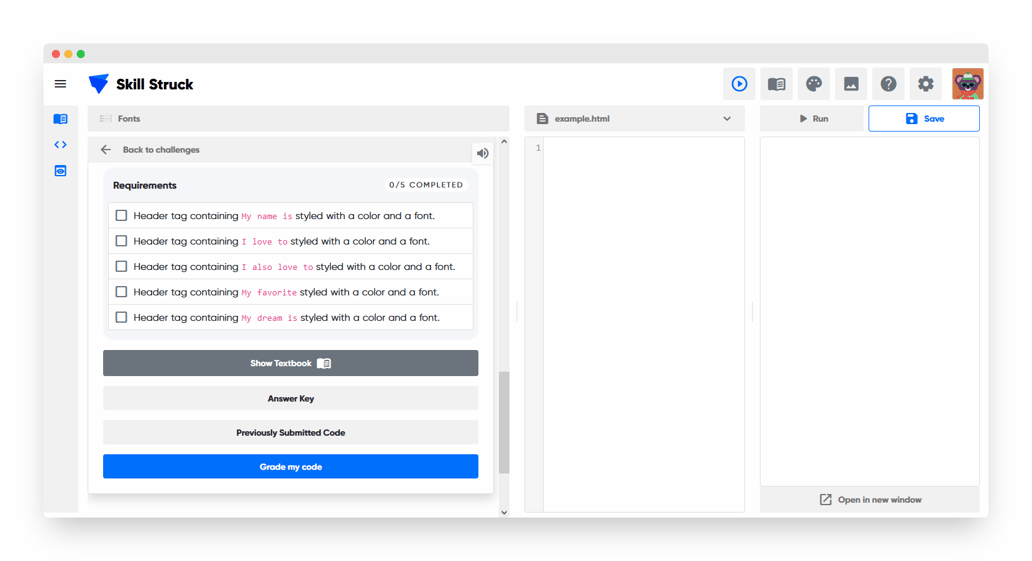
Task: Click in the code editor line 1
Action: click(x=640, y=149)
